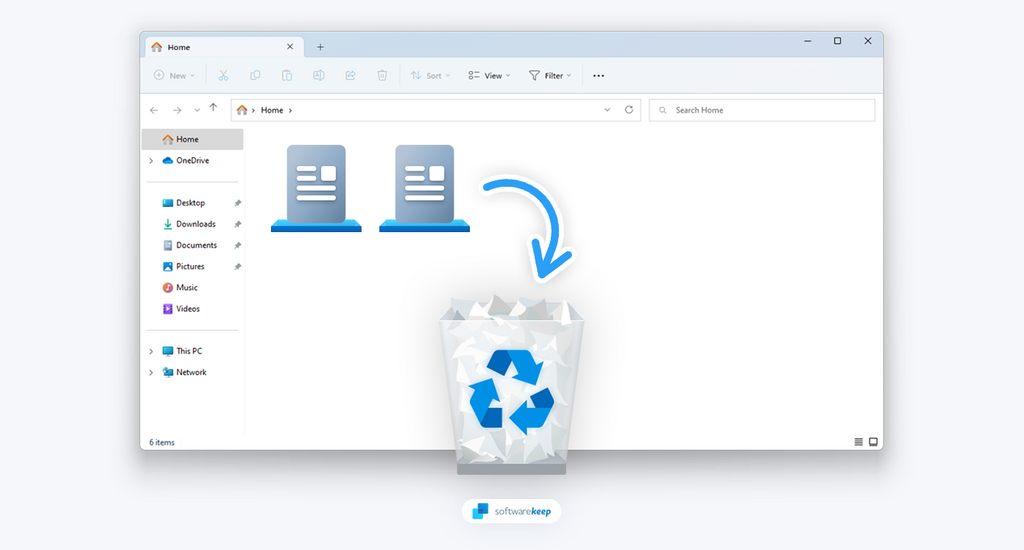Refresh the Home folder view
Image resolution: width=1024 pixels, height=550 pixels.
click(629, 110)
